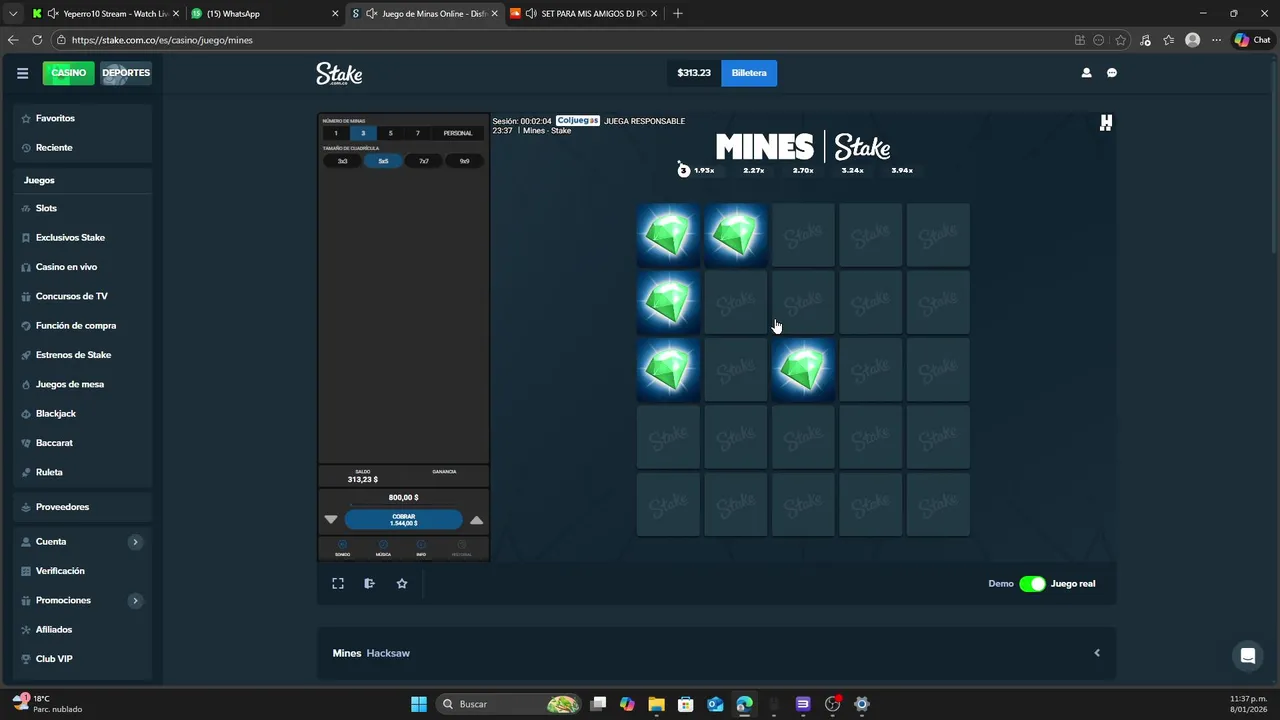Screen dimensions: 1280x720
Task: Reveal top-right tile in mines grid
Action: (x=938, y=236)
